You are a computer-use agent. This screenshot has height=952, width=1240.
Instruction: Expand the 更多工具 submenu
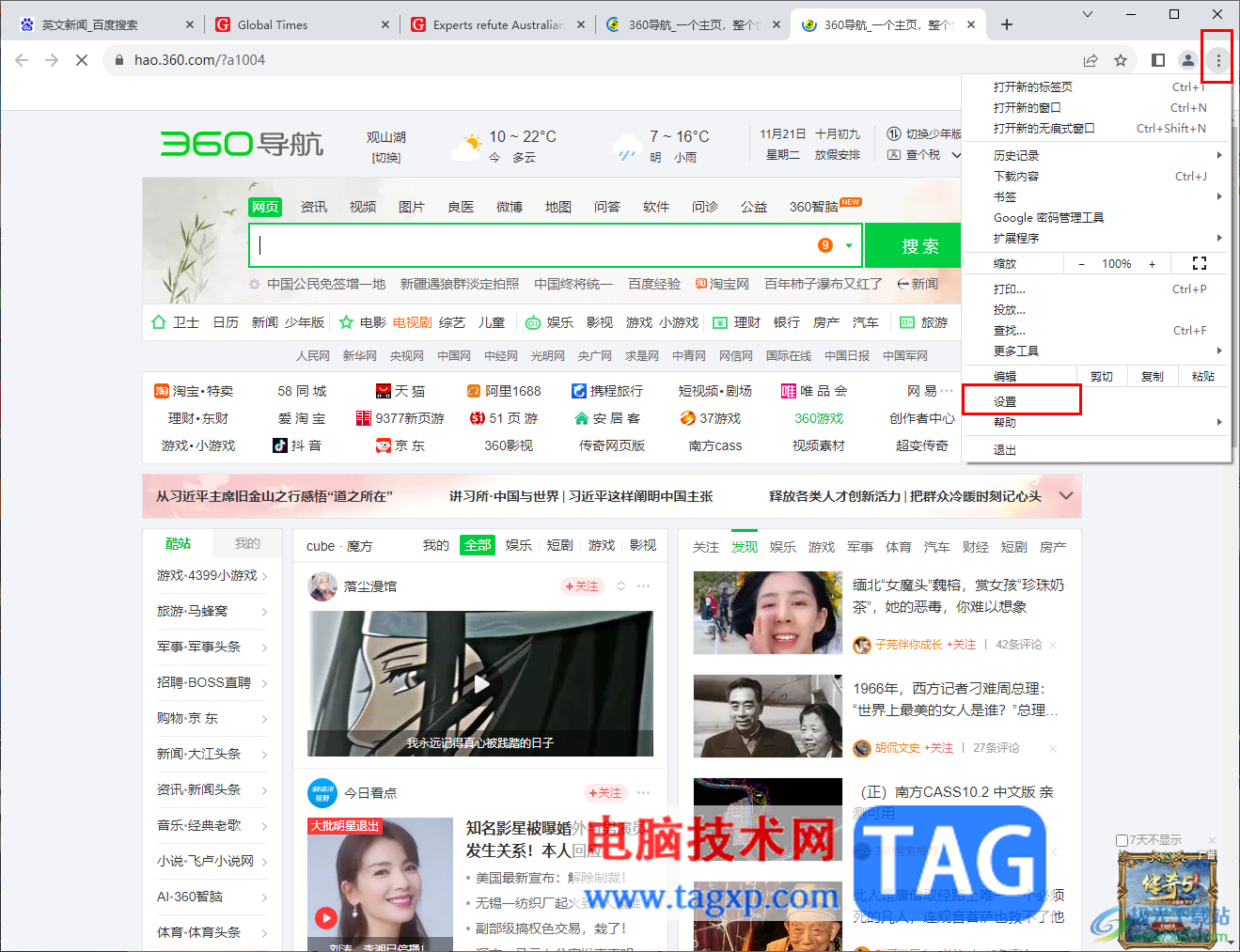[x=1013, y=351]
